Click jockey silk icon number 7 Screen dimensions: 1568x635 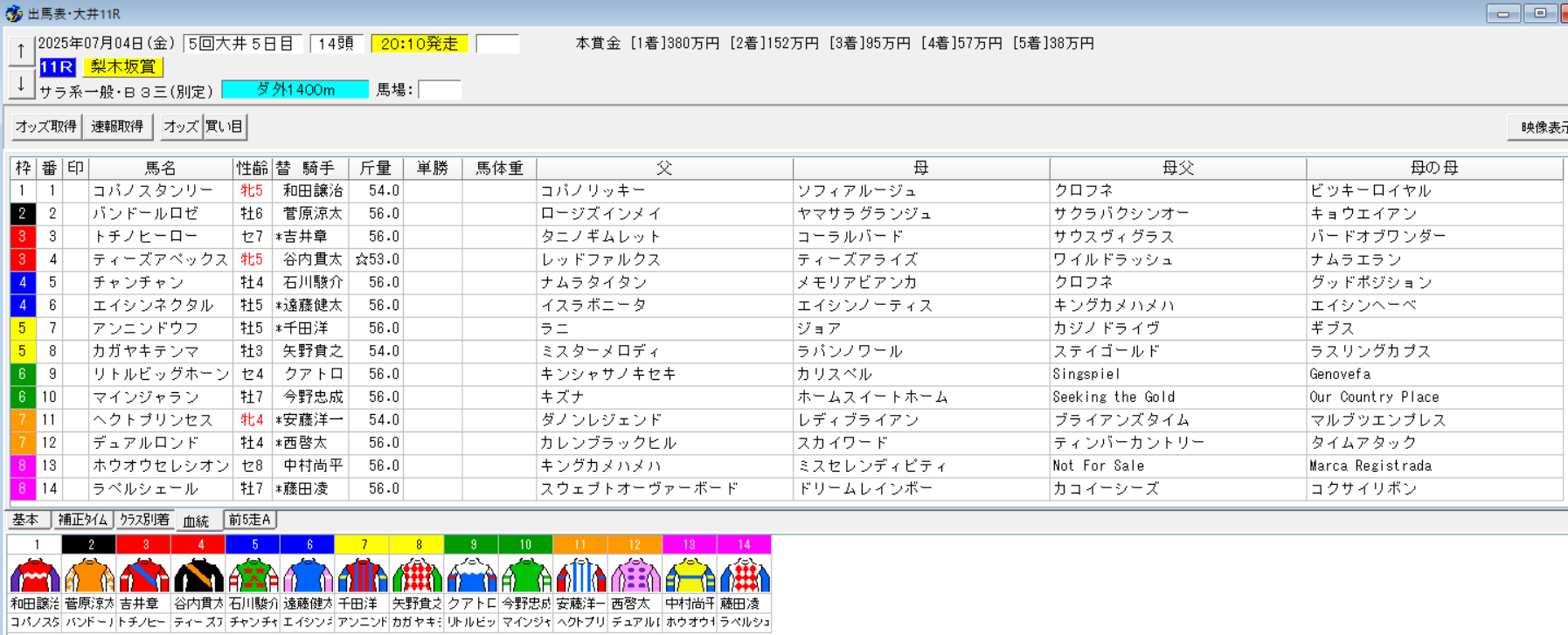363,577
